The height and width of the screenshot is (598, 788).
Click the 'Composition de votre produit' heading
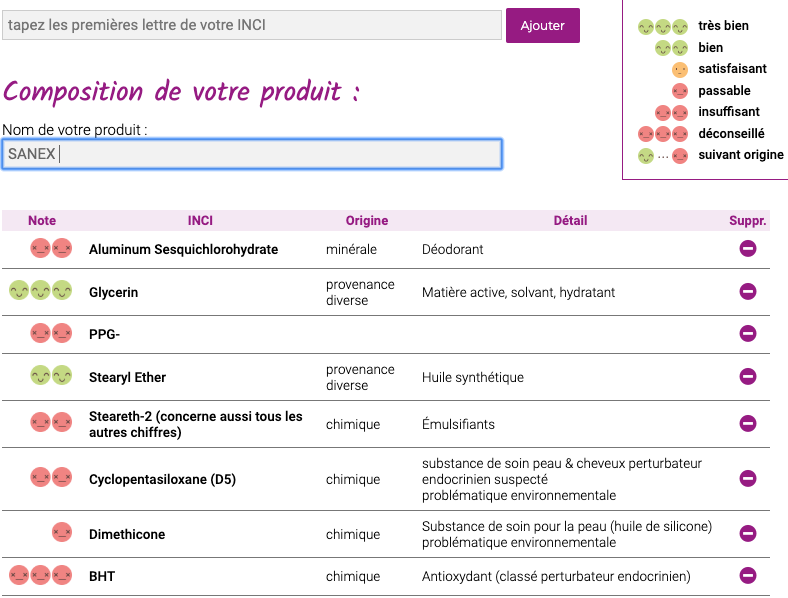181,92
